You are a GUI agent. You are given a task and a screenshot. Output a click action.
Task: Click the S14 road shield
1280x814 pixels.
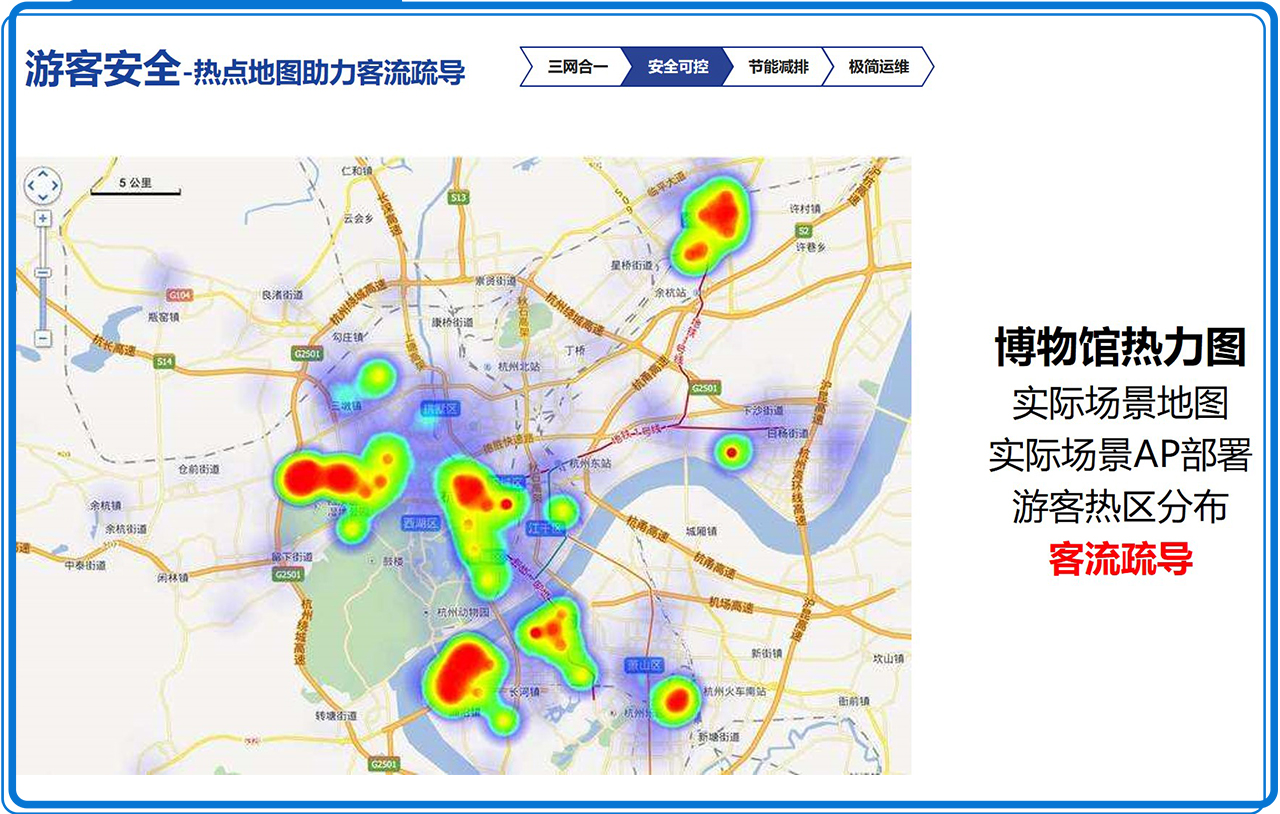point(164,361)
